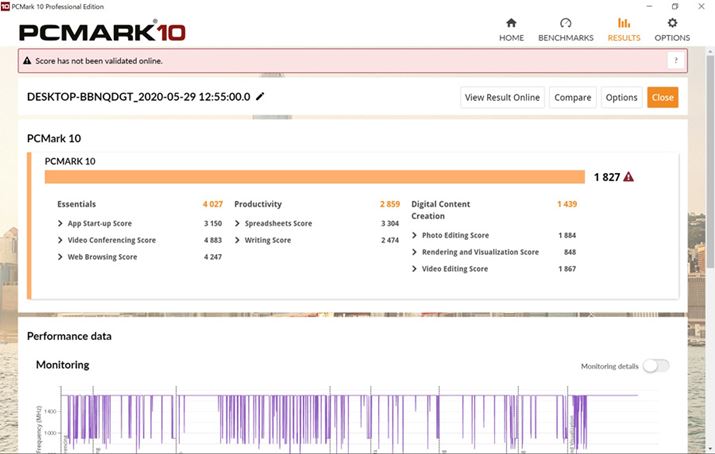This screenshot has height=454, width=715.
Task: Open the Benchmarks gauge icon
Action: pos(566,23)
